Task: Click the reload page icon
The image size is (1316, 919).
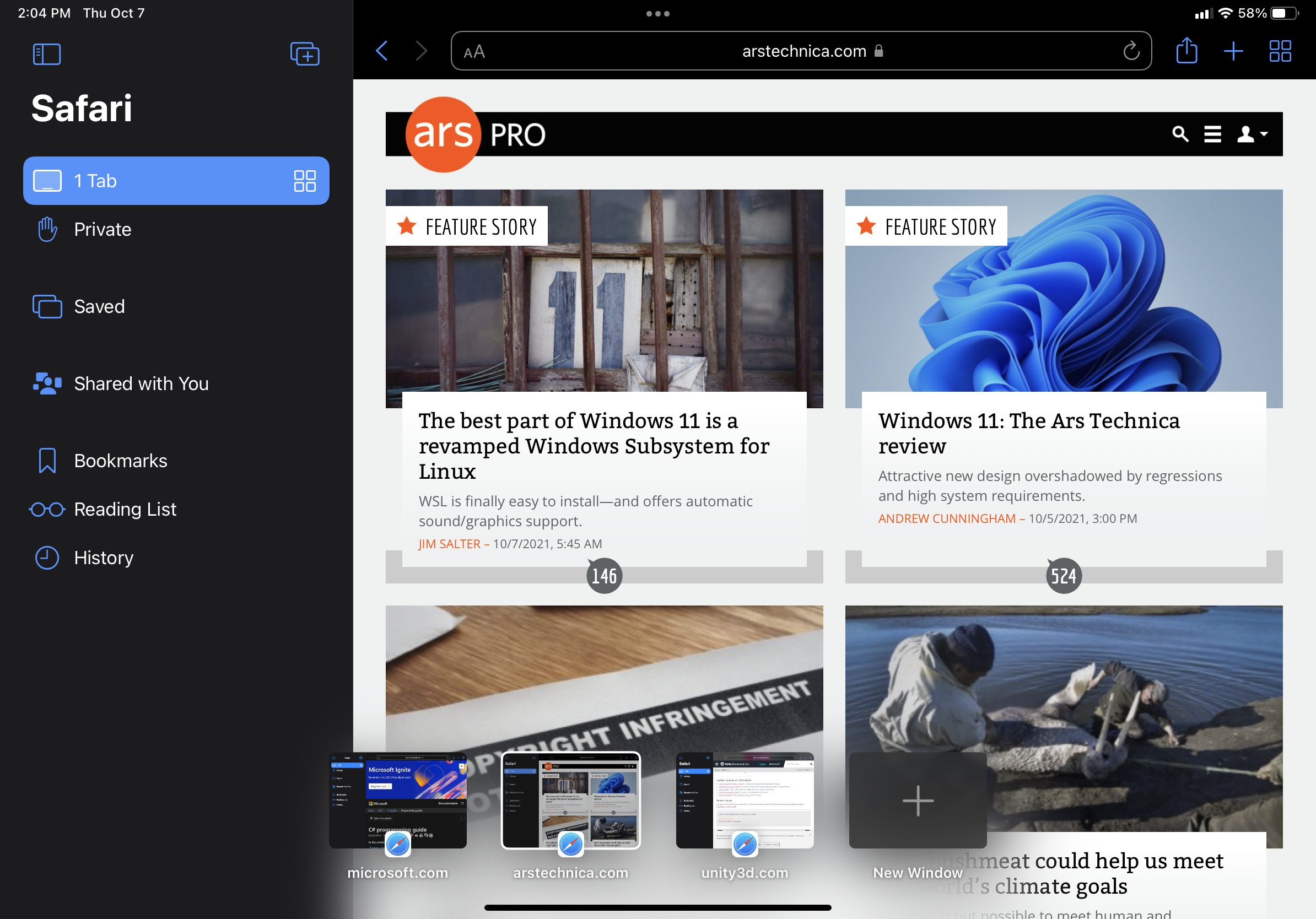Action: 1130,51
